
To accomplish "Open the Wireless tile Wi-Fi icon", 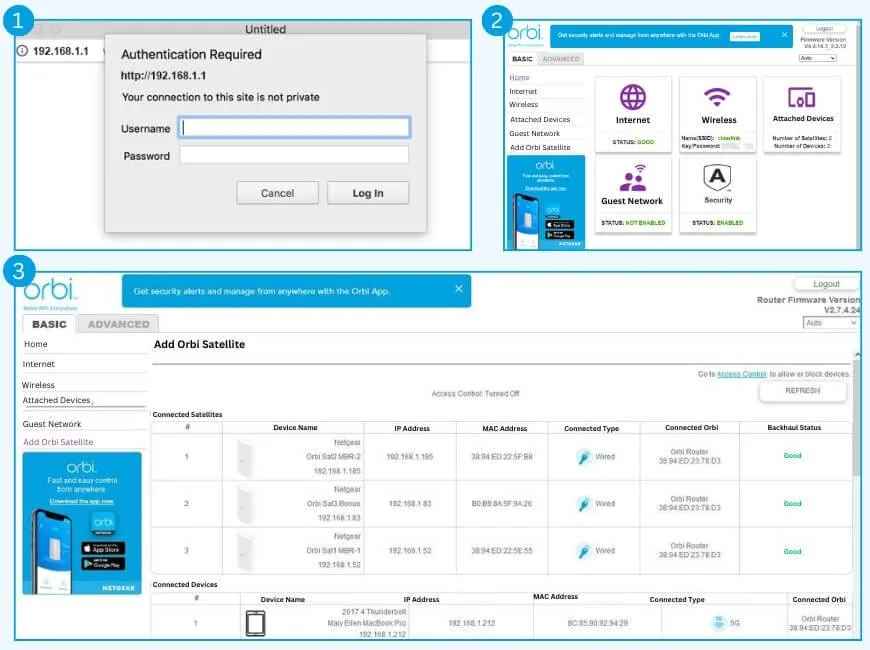I will click(x=717, y=97).
